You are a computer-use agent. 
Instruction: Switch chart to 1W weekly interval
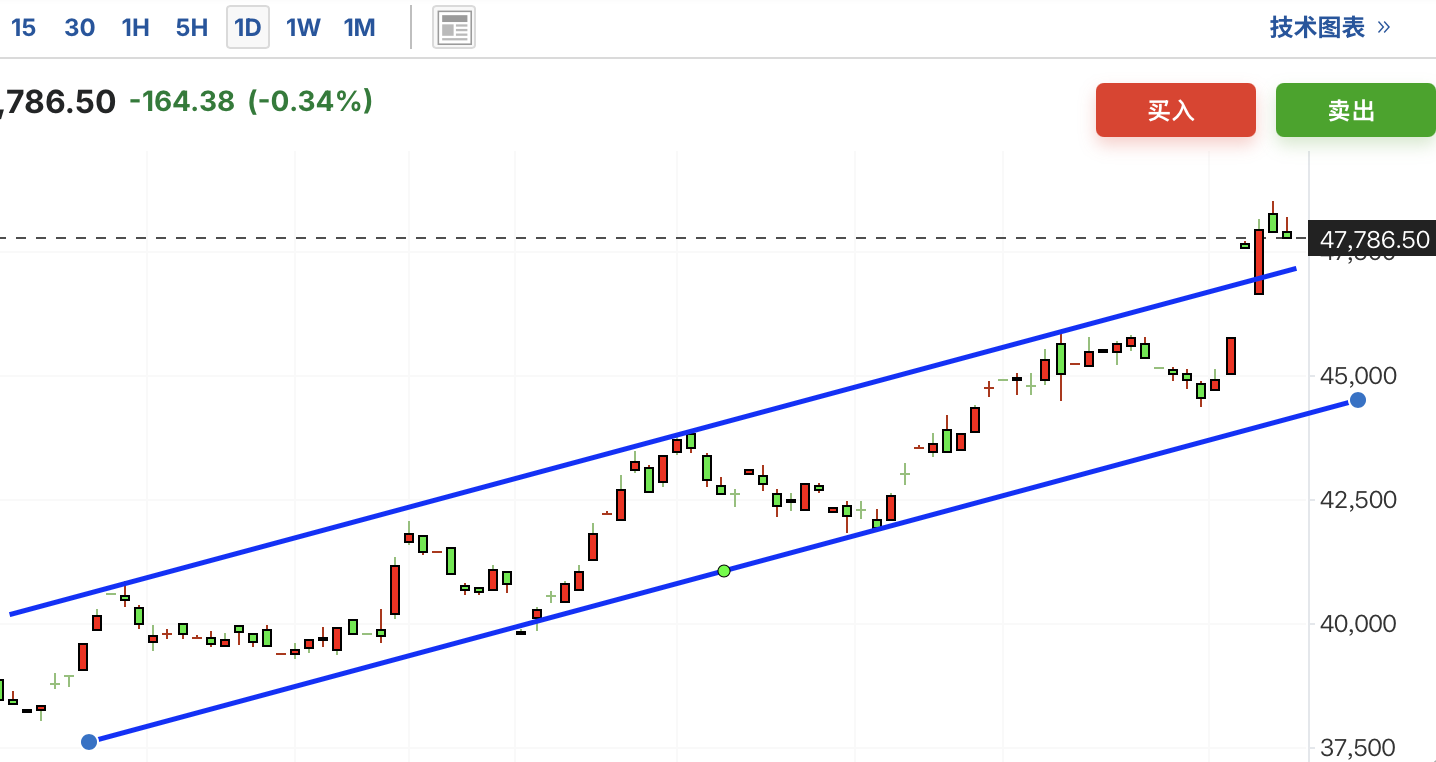coord(303,27)
